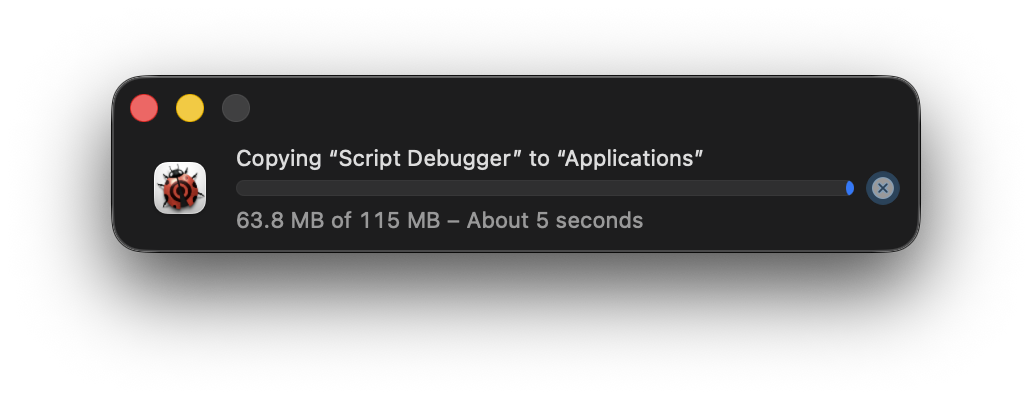Screen dimensions: 1032x400
Task: Click the "About 5 seconds" time estimate
Action: pos(555,220)
